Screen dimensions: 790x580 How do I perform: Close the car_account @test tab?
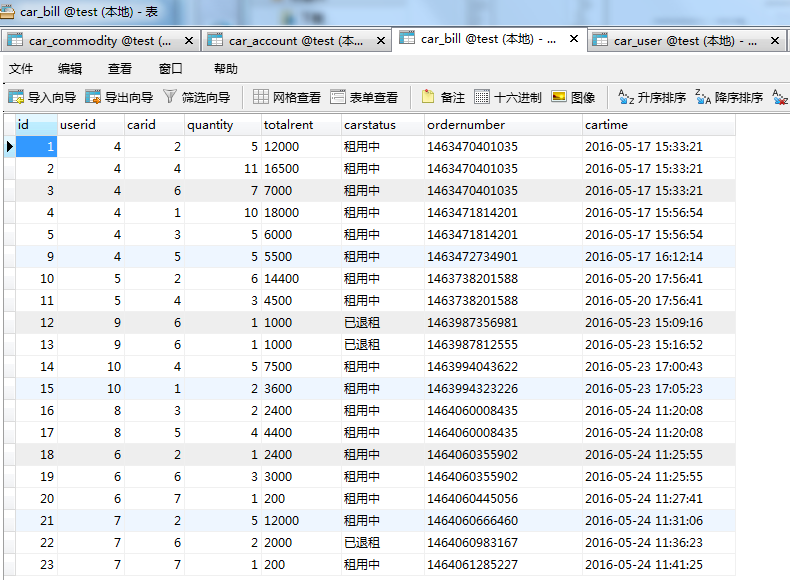(381, 40)
